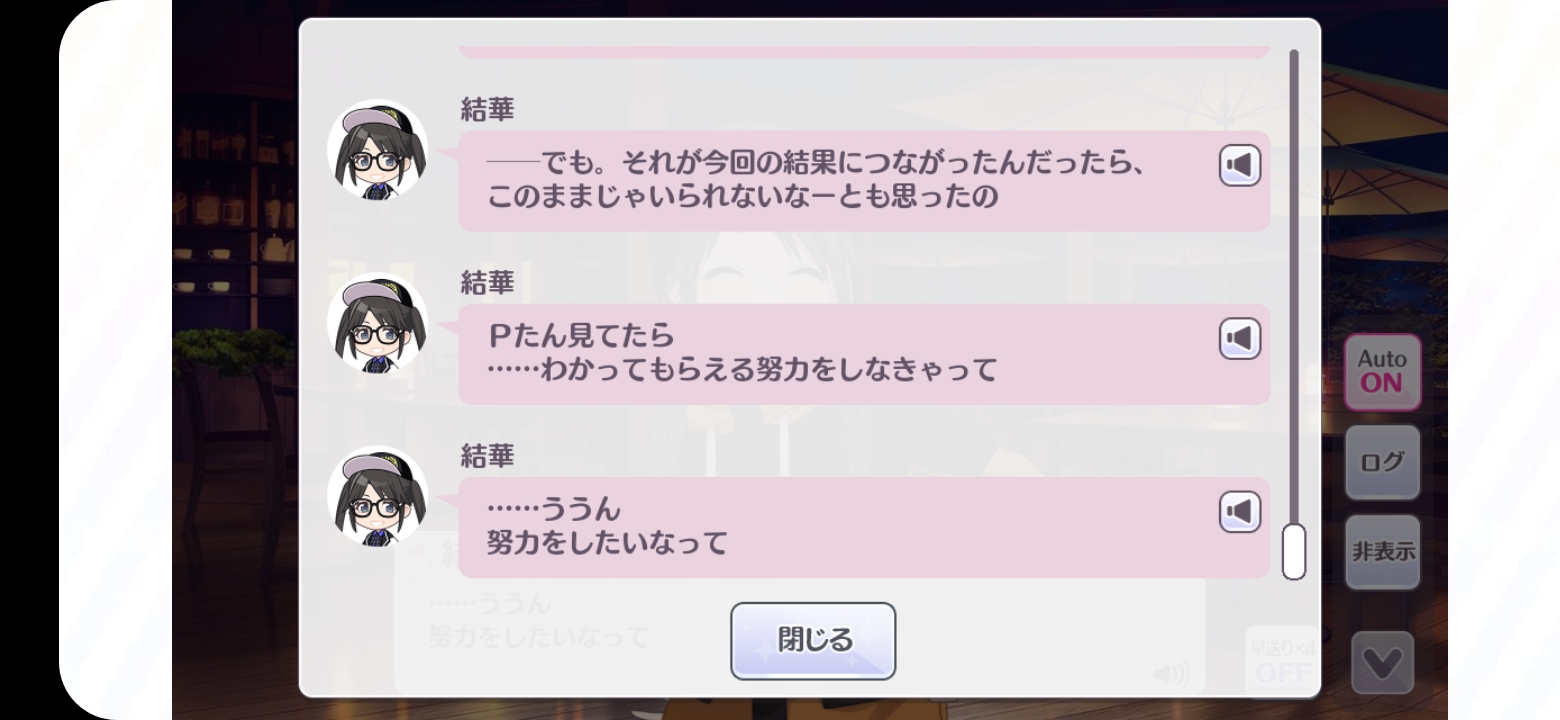
Task: Click the partially visible pink bubble at the top of the log
Action: tap(864, 51)
